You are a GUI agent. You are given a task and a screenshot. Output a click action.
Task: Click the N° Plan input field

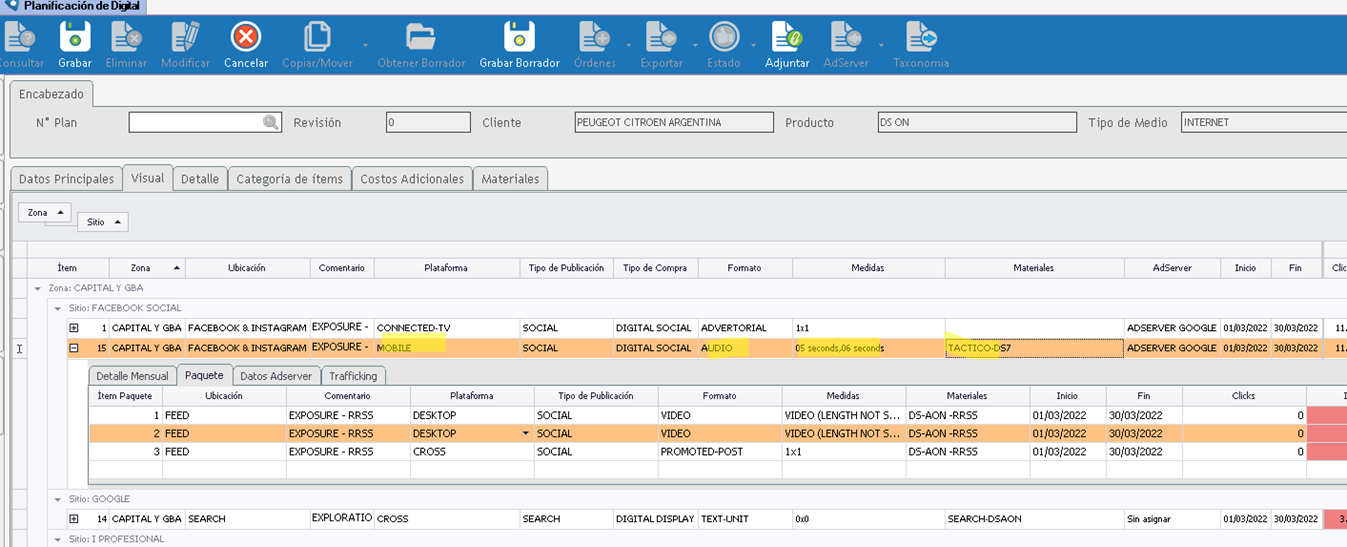point(195,122)
